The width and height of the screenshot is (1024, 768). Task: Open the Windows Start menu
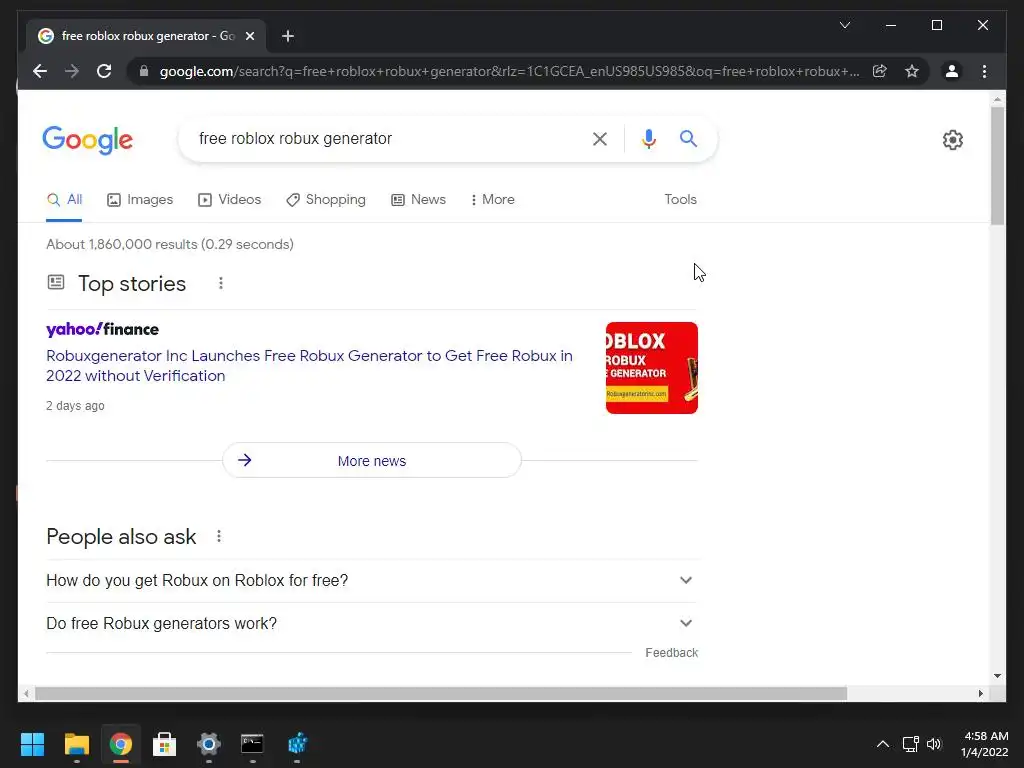32,744
